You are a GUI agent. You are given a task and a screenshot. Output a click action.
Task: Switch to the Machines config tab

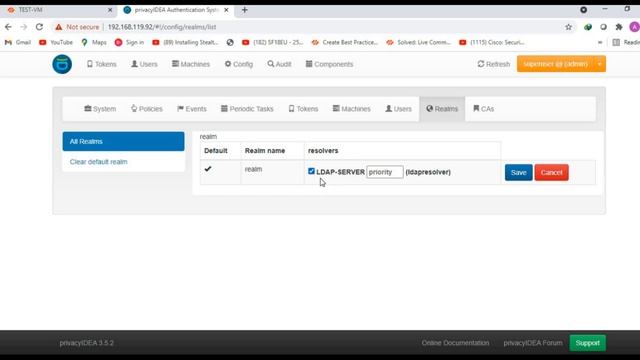pos(351,109)
